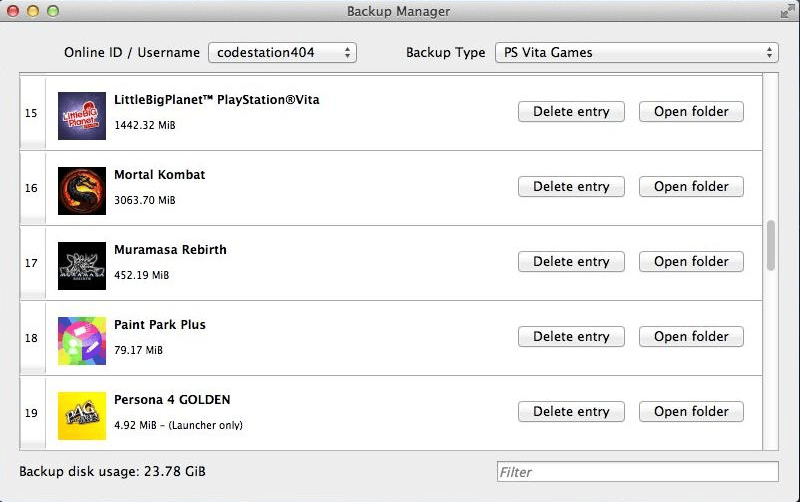This screenshot has width=800, height=502.
Task: Click row number 18
Action: pos(31,338)
